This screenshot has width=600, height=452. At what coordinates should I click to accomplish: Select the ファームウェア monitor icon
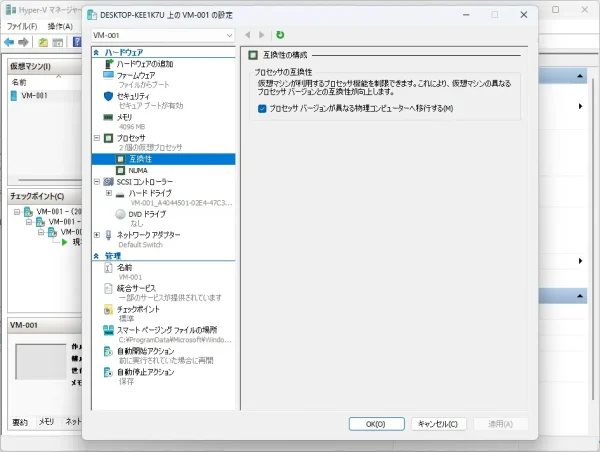pos(108,75)
